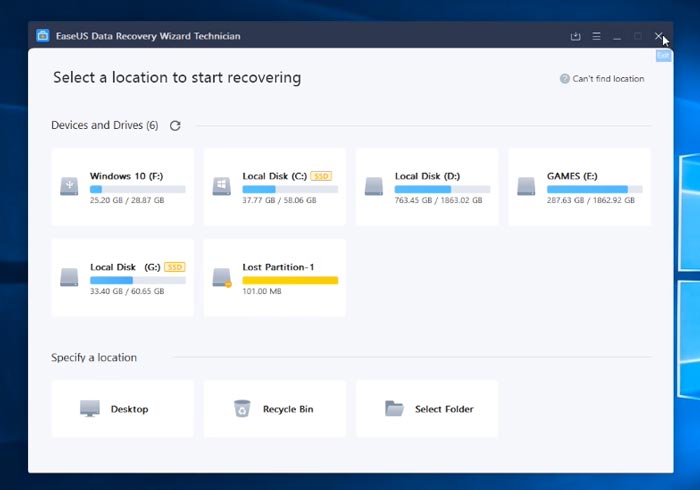The width and height of the screenshot is (700, 490).
Task: Click the usage bar of Local Disk (C:)
Action: [x=290, y=189]
